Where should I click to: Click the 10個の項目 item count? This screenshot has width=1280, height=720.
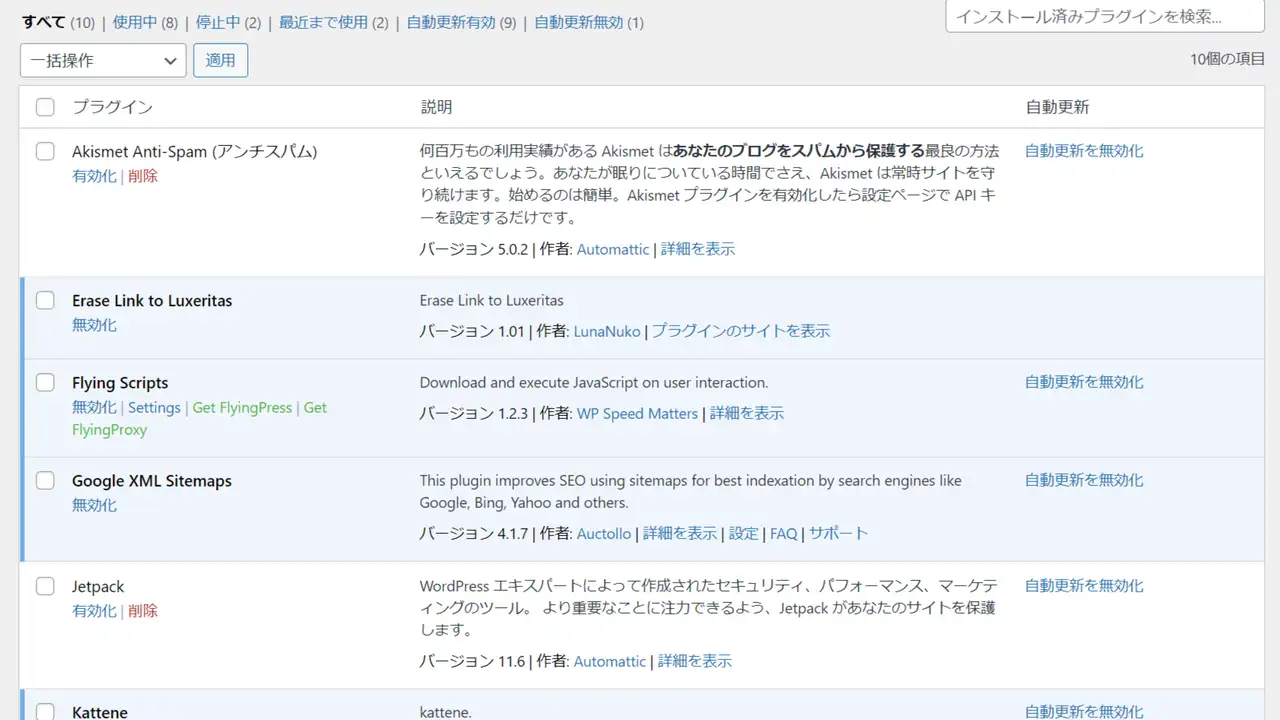(1228, 59)
